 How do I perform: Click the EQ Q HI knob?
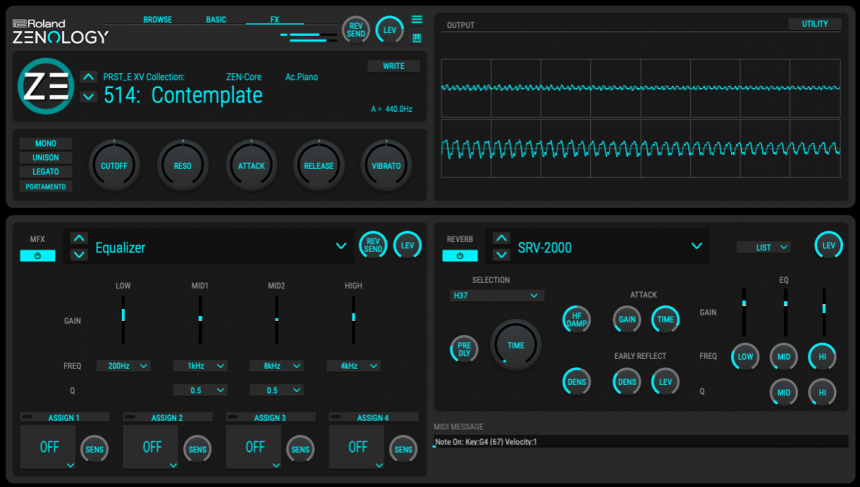[x=822, y=392]
